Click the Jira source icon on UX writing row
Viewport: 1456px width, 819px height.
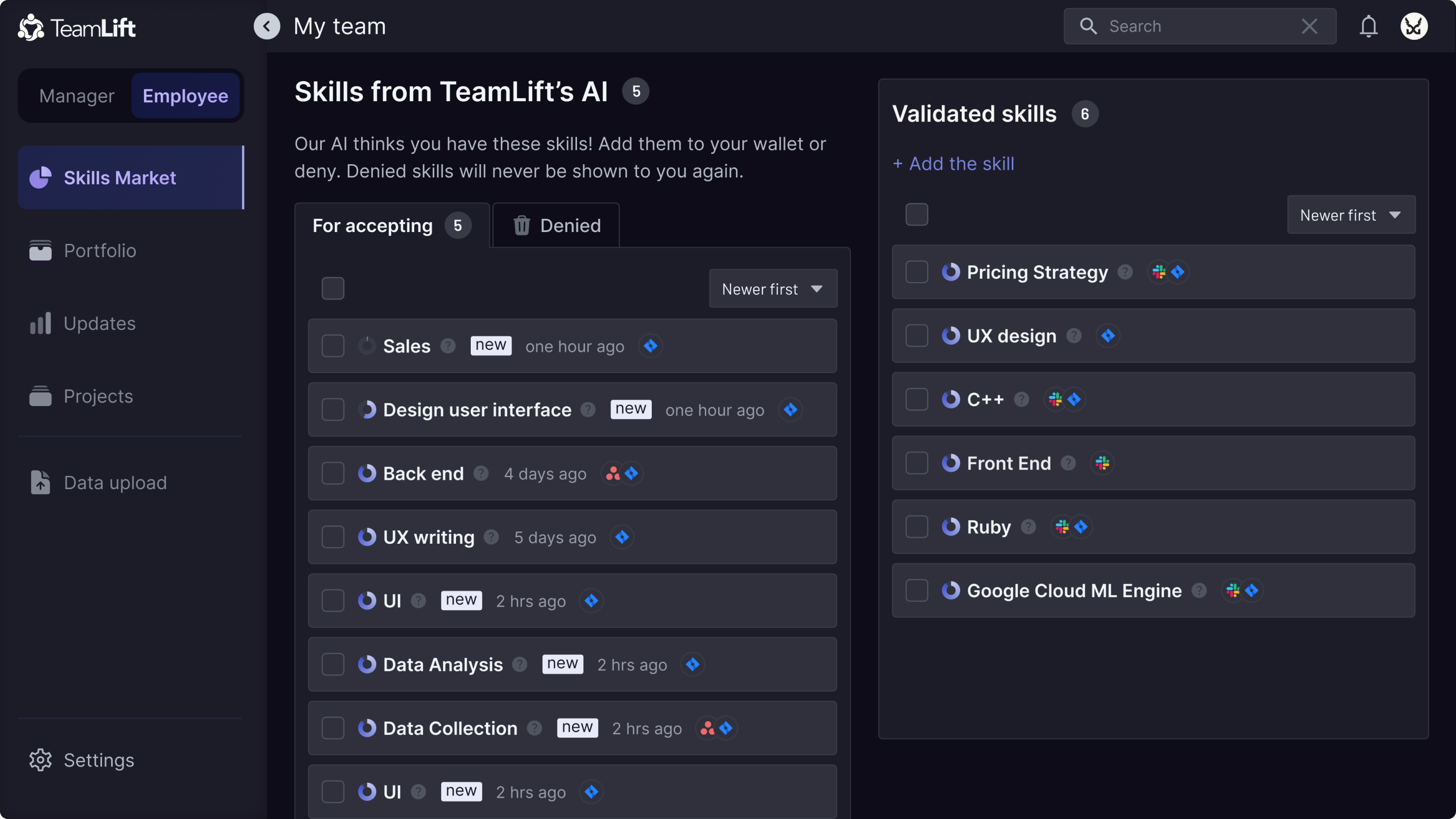(622, 537)
